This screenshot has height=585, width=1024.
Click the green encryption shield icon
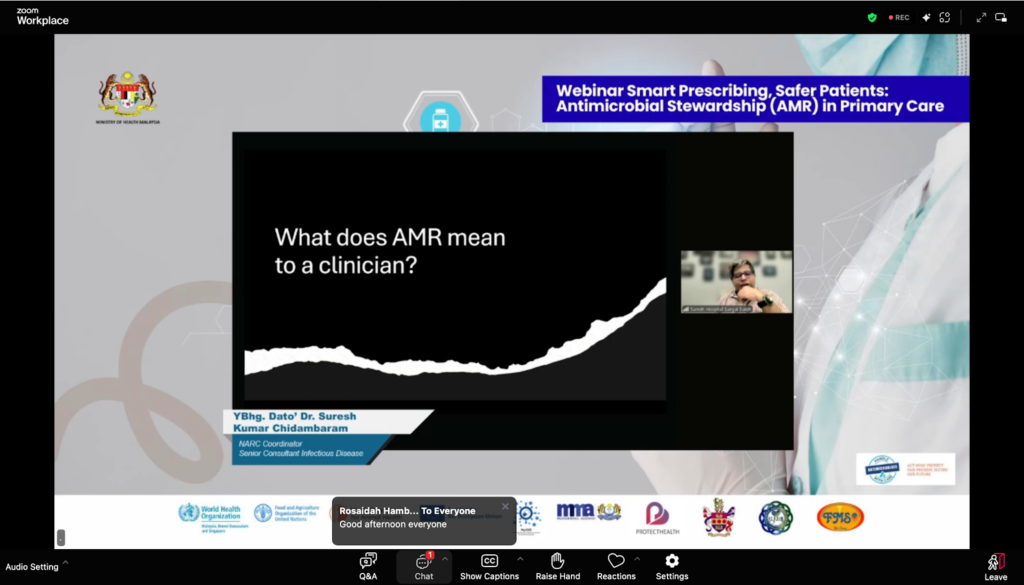tap(872, 17)
